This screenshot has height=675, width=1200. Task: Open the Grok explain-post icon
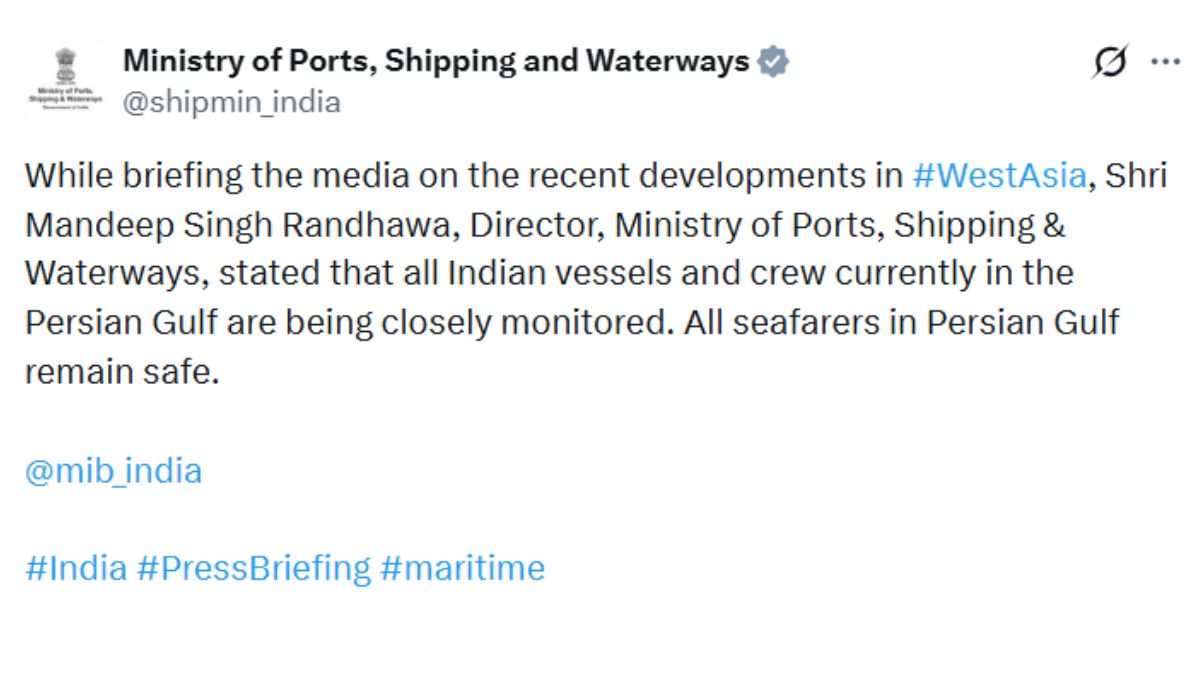(x=1108, y=63)
